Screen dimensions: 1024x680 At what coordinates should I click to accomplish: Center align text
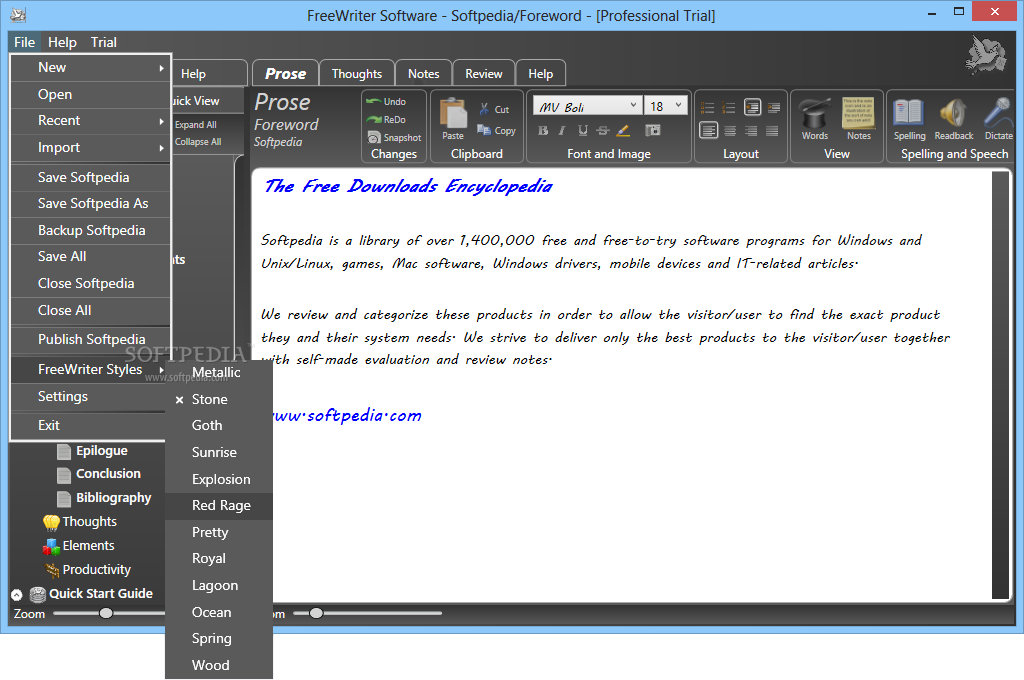[730, 131]
